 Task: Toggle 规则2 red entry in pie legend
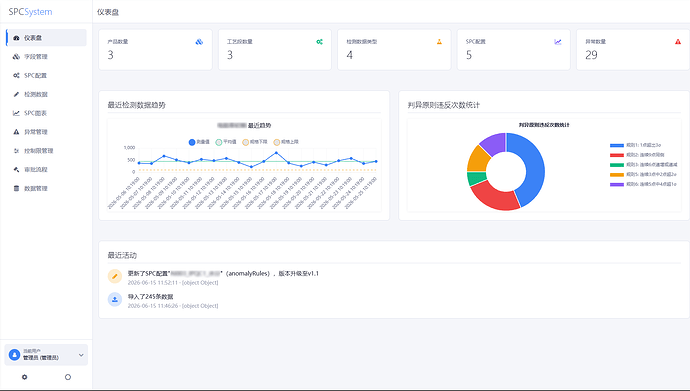(x=637, y=155)
